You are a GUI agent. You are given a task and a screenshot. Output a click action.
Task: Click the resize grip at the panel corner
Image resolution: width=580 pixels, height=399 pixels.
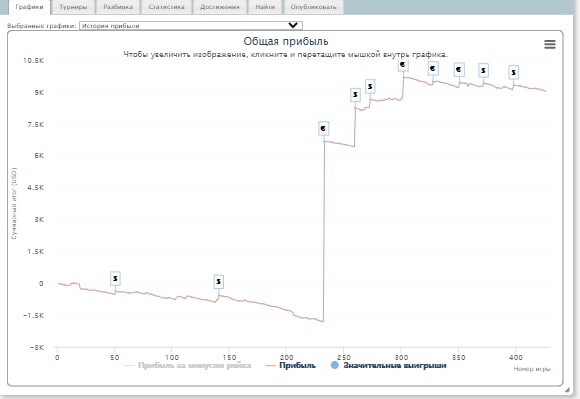click(567, 389)
